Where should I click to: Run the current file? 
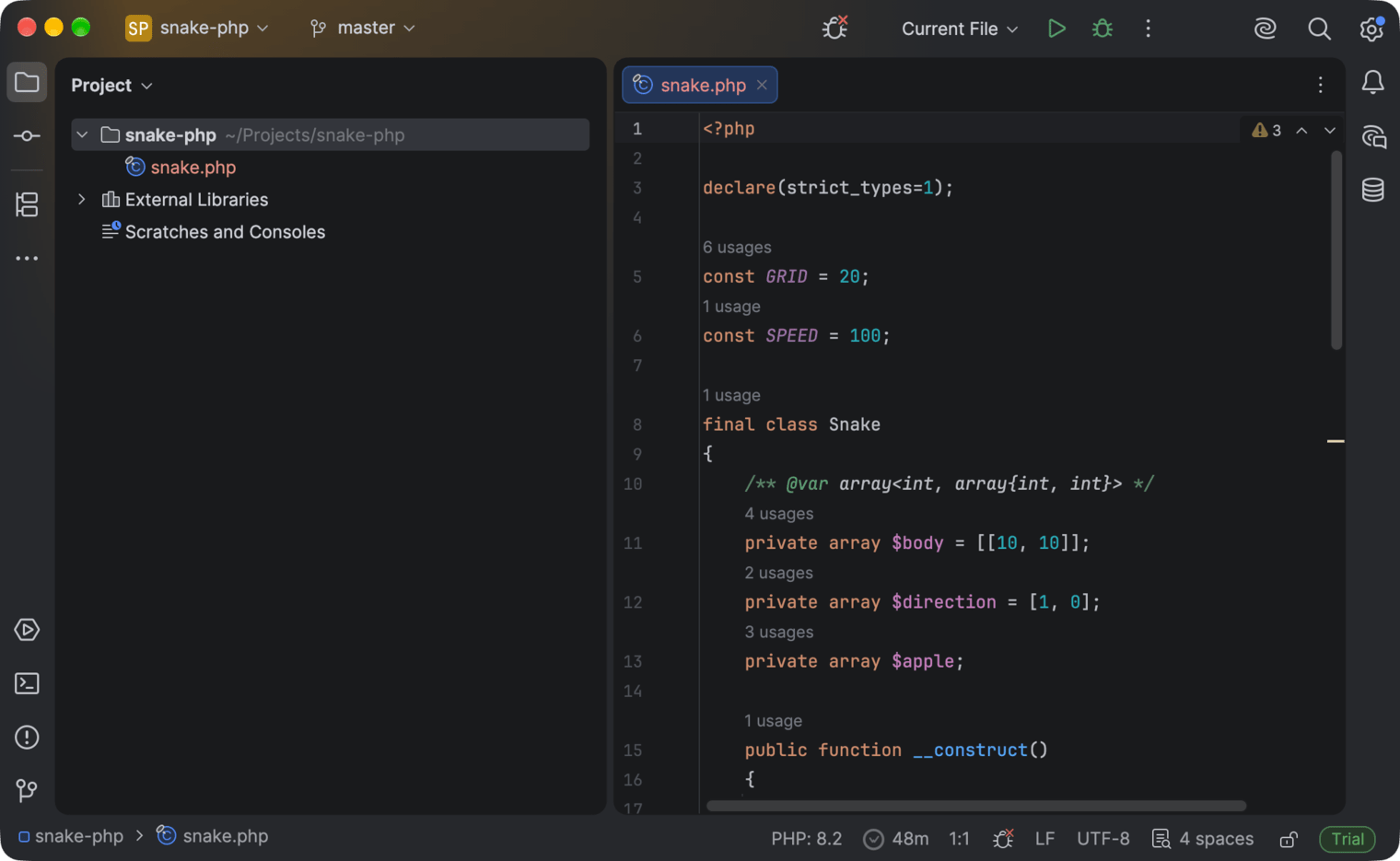1056,29
